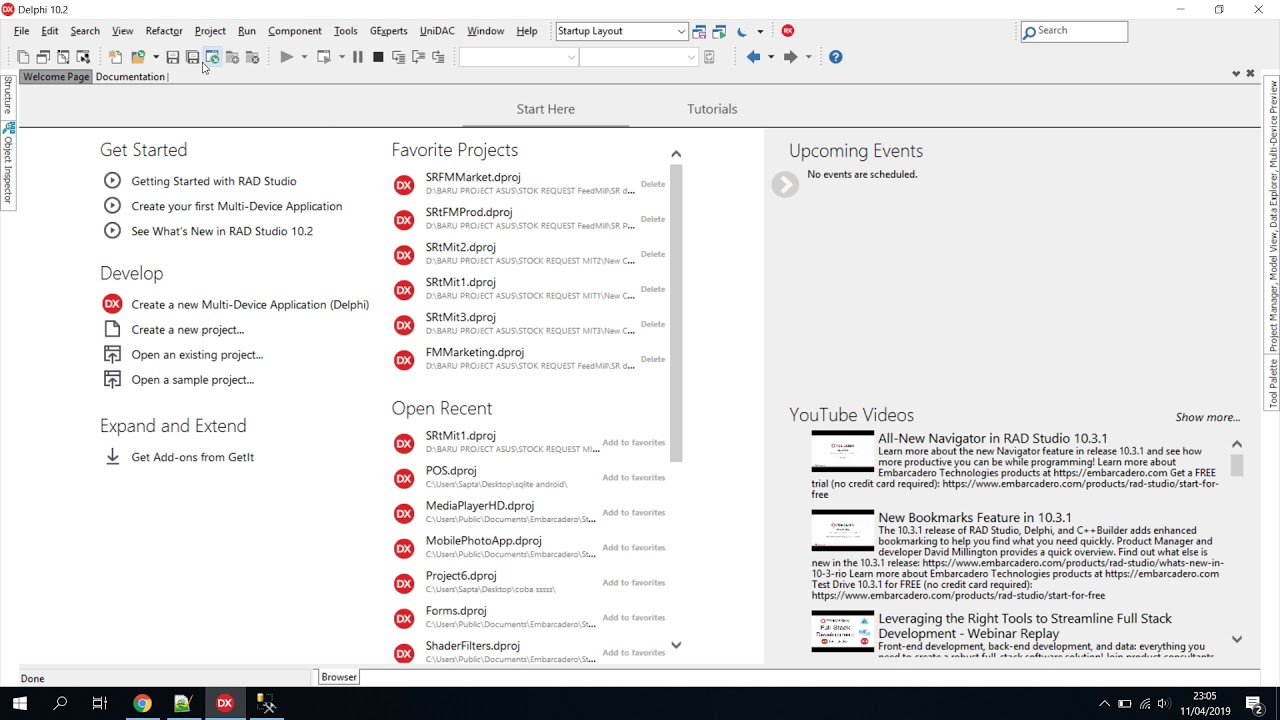
Task: Click the Open Project folder icon
Action: [x=138, y=57]
